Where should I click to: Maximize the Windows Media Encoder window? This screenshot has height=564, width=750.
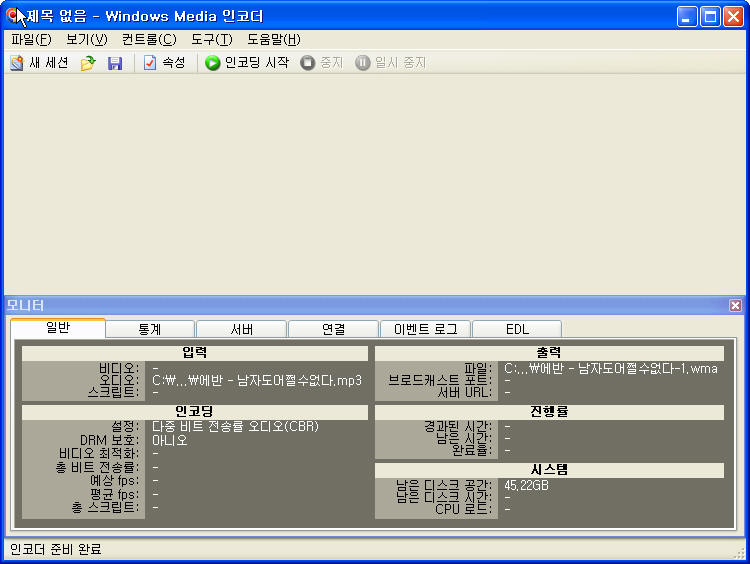710,17
